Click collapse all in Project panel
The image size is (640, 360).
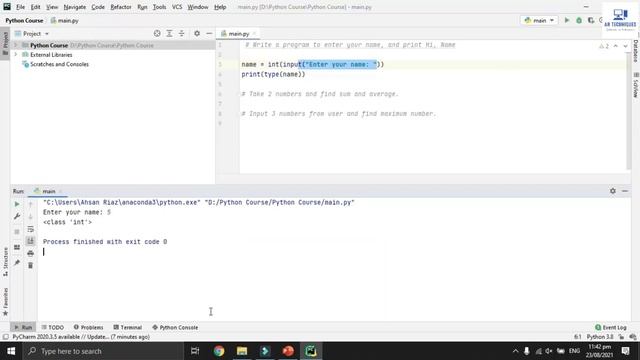tap(181, 33)
